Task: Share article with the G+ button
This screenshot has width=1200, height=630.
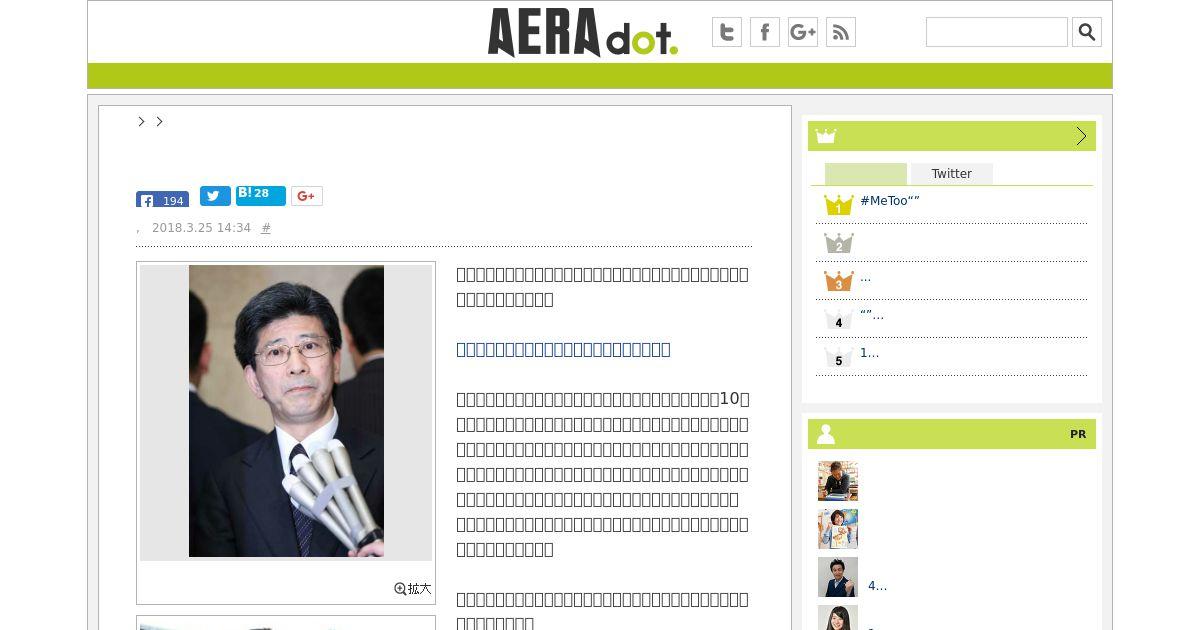Action: tap(307, 196)
